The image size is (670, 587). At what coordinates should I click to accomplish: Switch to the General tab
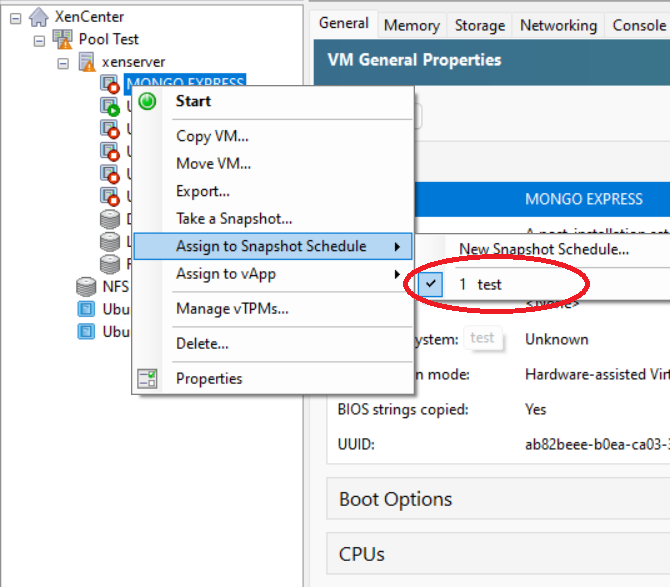[x=344, y=23]
